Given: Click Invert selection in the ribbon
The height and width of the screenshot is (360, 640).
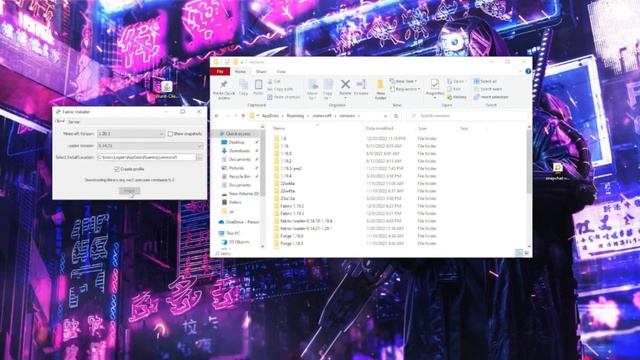Looking at the screenshot, I should 491,97.
